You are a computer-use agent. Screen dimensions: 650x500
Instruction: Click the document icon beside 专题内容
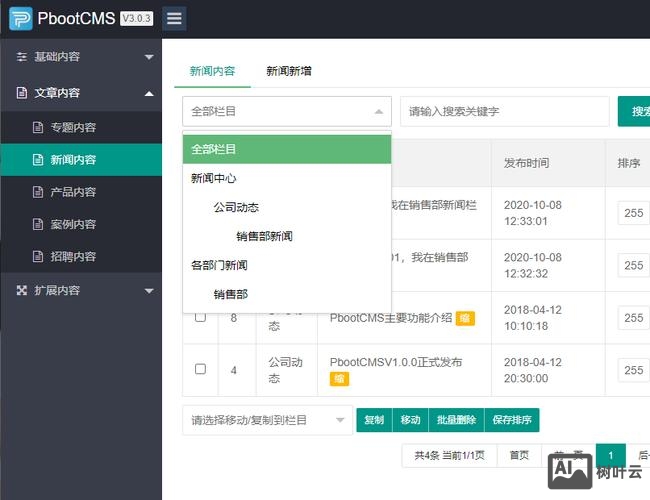(x=38, y=127)
